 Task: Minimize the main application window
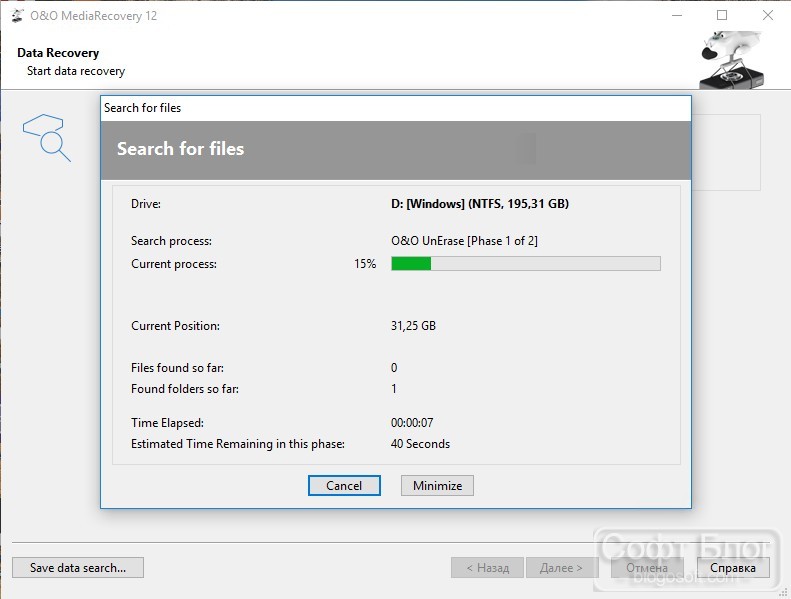[x=677, y=16]
